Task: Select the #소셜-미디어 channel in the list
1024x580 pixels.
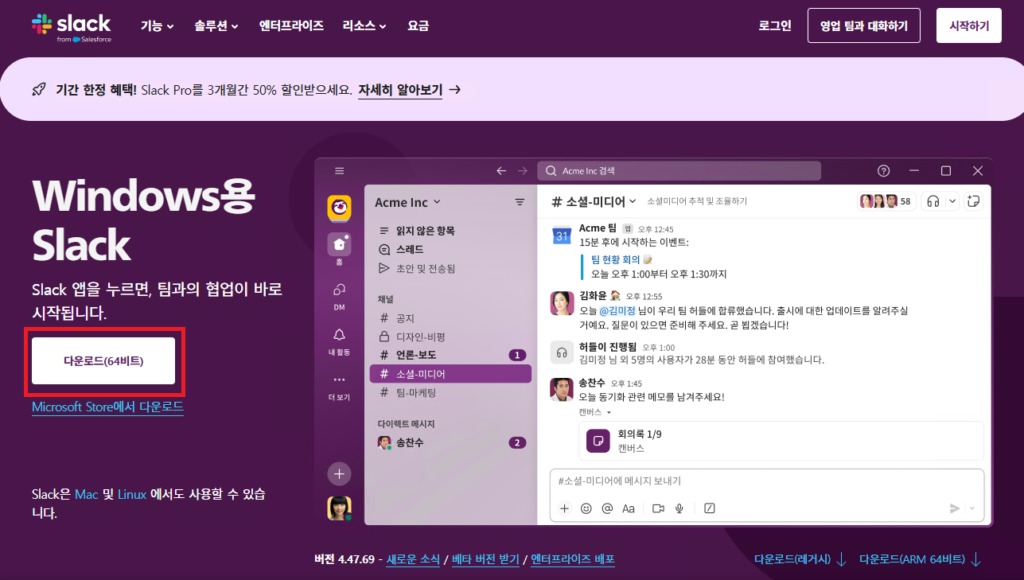Action: (x=420, y=374)
